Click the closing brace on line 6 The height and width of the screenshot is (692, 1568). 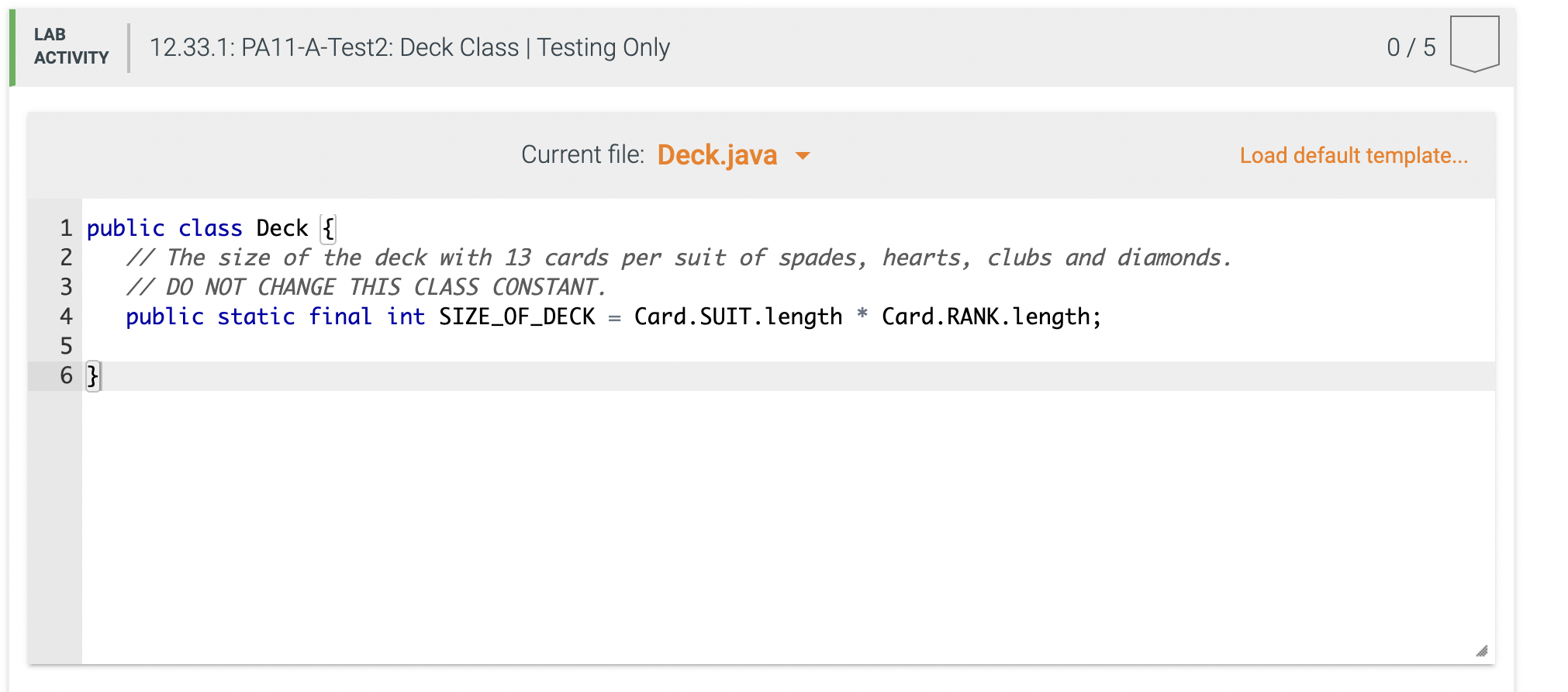click(x=92, y=376)
